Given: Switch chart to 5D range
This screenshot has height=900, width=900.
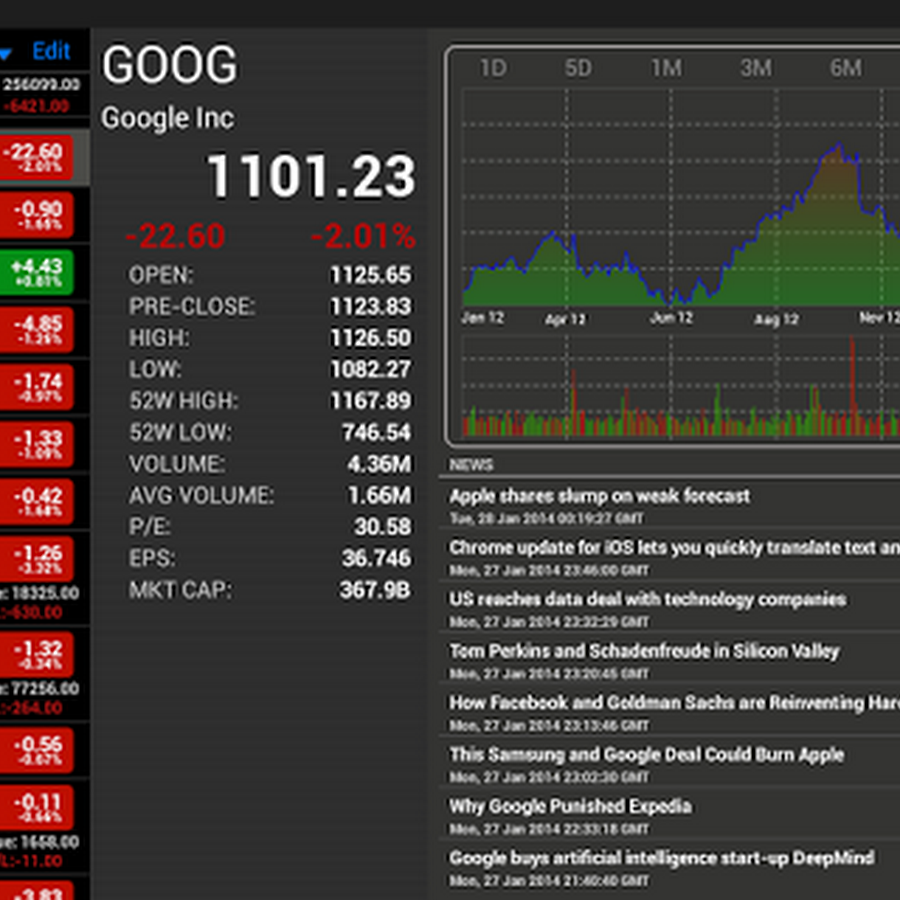Looking at the screenshot, I should coord(578,68).
